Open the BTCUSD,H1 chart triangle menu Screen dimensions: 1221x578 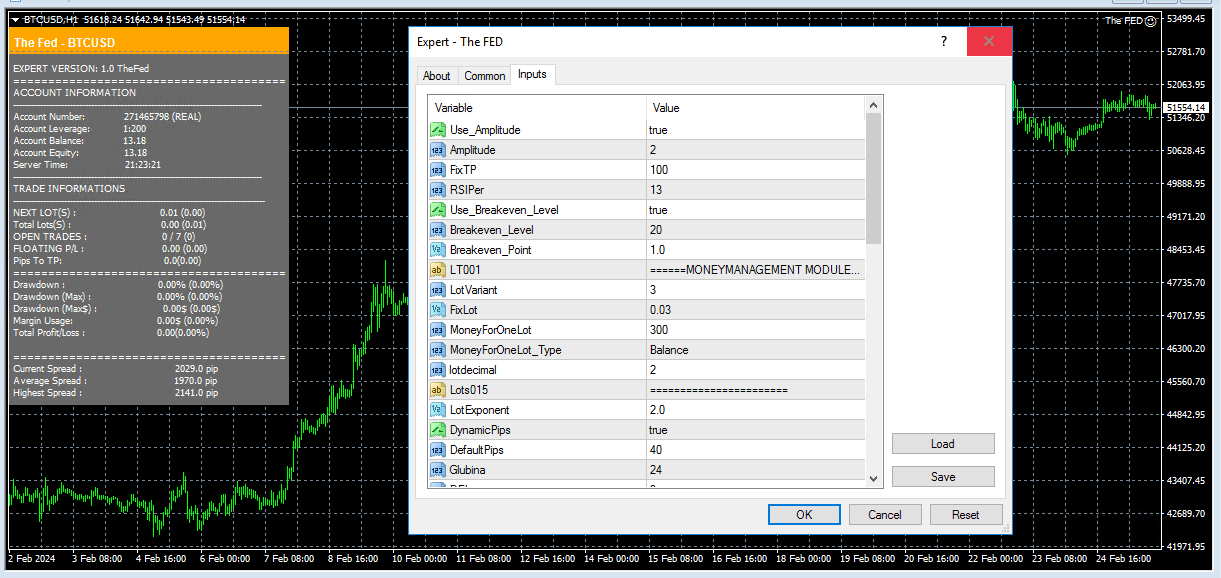coord(15,19)
